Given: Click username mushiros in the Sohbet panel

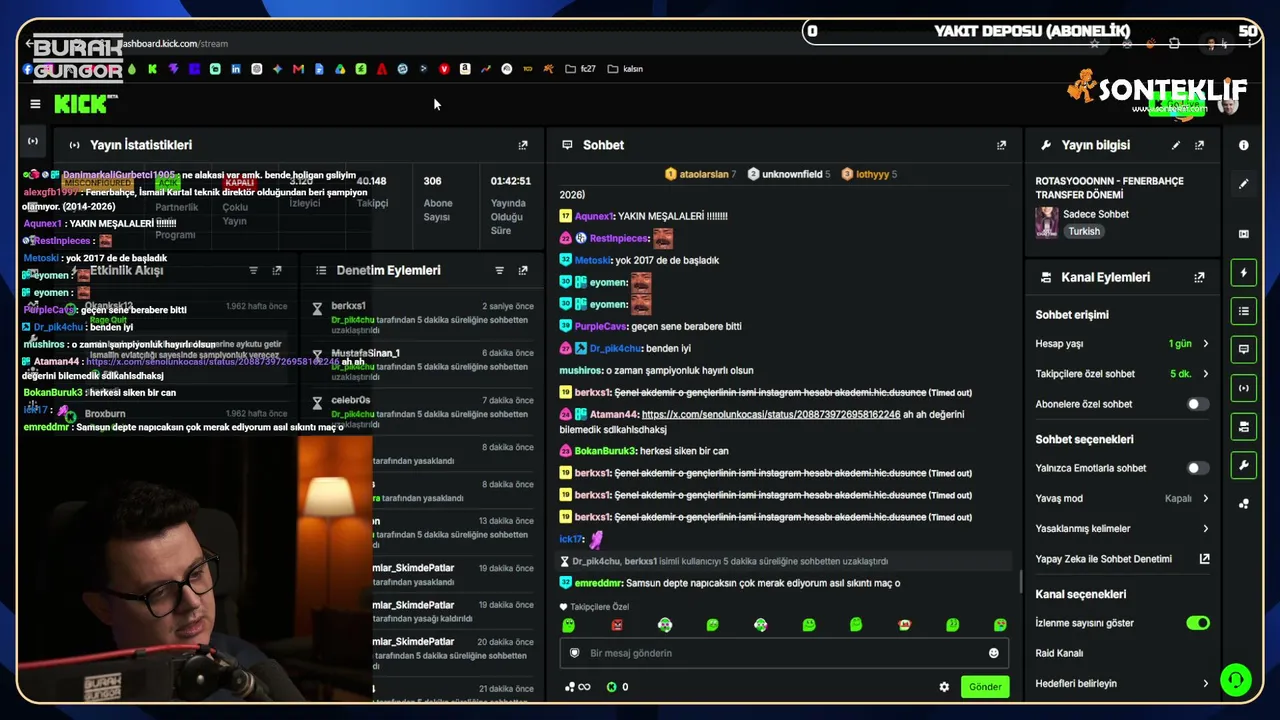Looking at the screenshot, I should pyautogui.click(x=581, y=370).
